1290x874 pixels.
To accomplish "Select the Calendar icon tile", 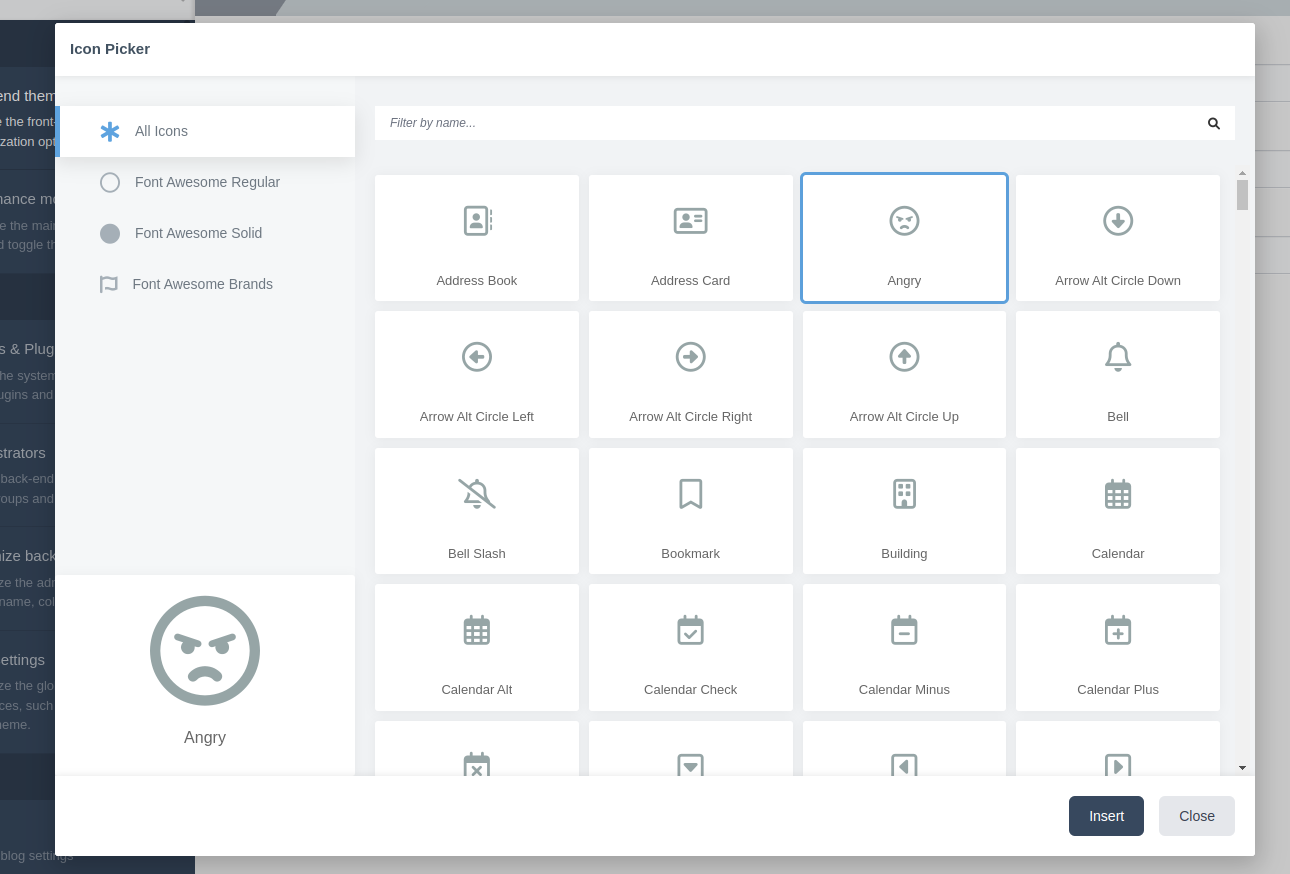I will (1118, 511).
